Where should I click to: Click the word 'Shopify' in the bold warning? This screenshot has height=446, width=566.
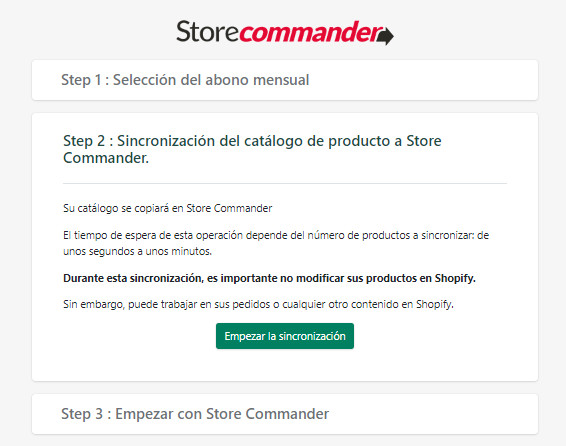455,278
